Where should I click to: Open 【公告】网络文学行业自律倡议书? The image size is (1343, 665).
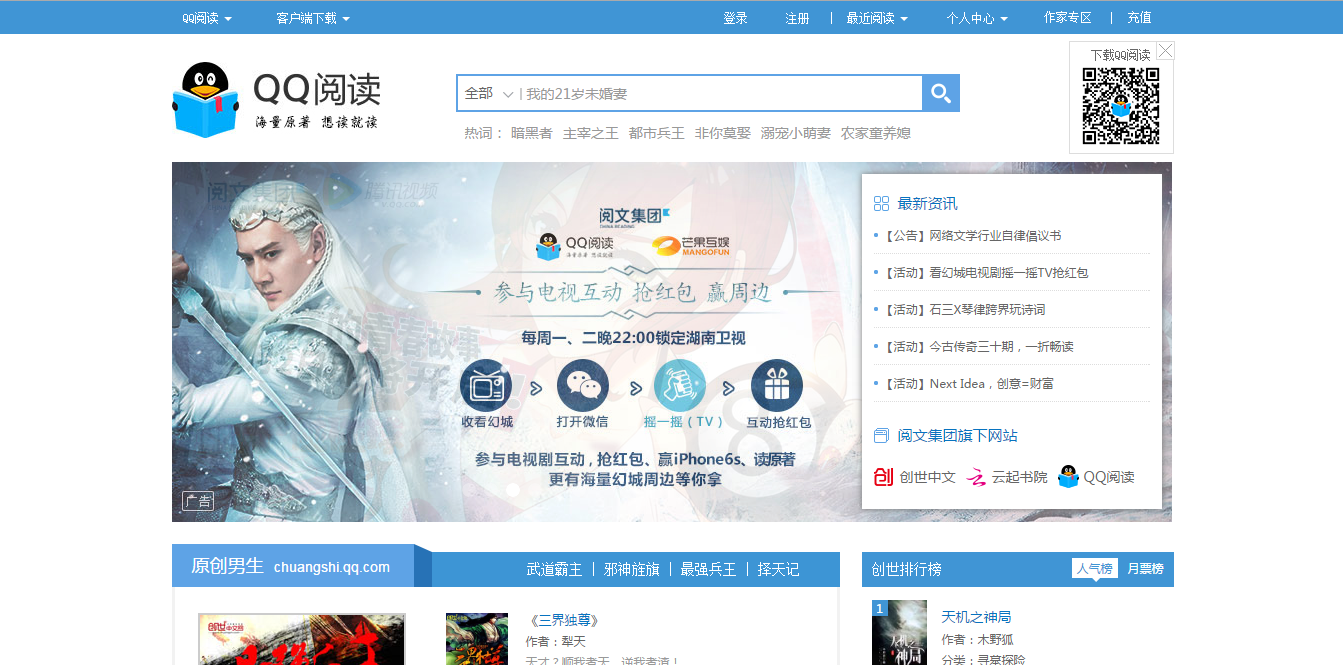coord(972,236)
